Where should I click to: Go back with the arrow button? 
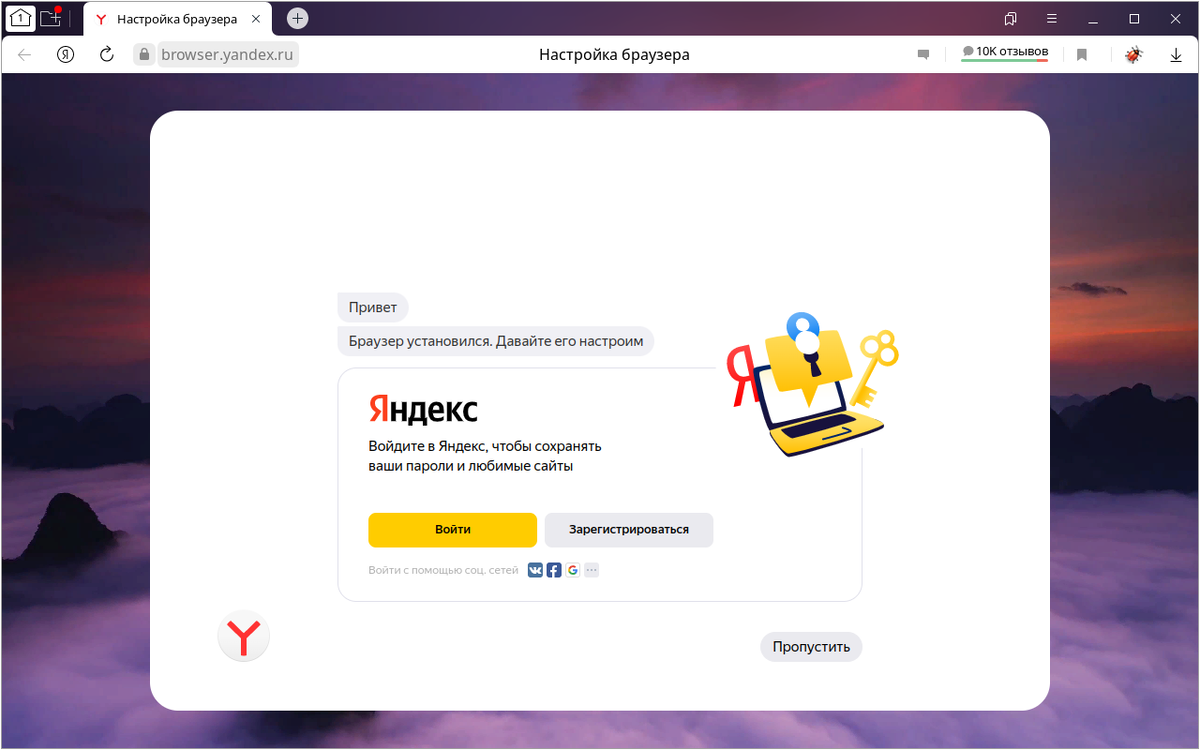coord(25,55)
